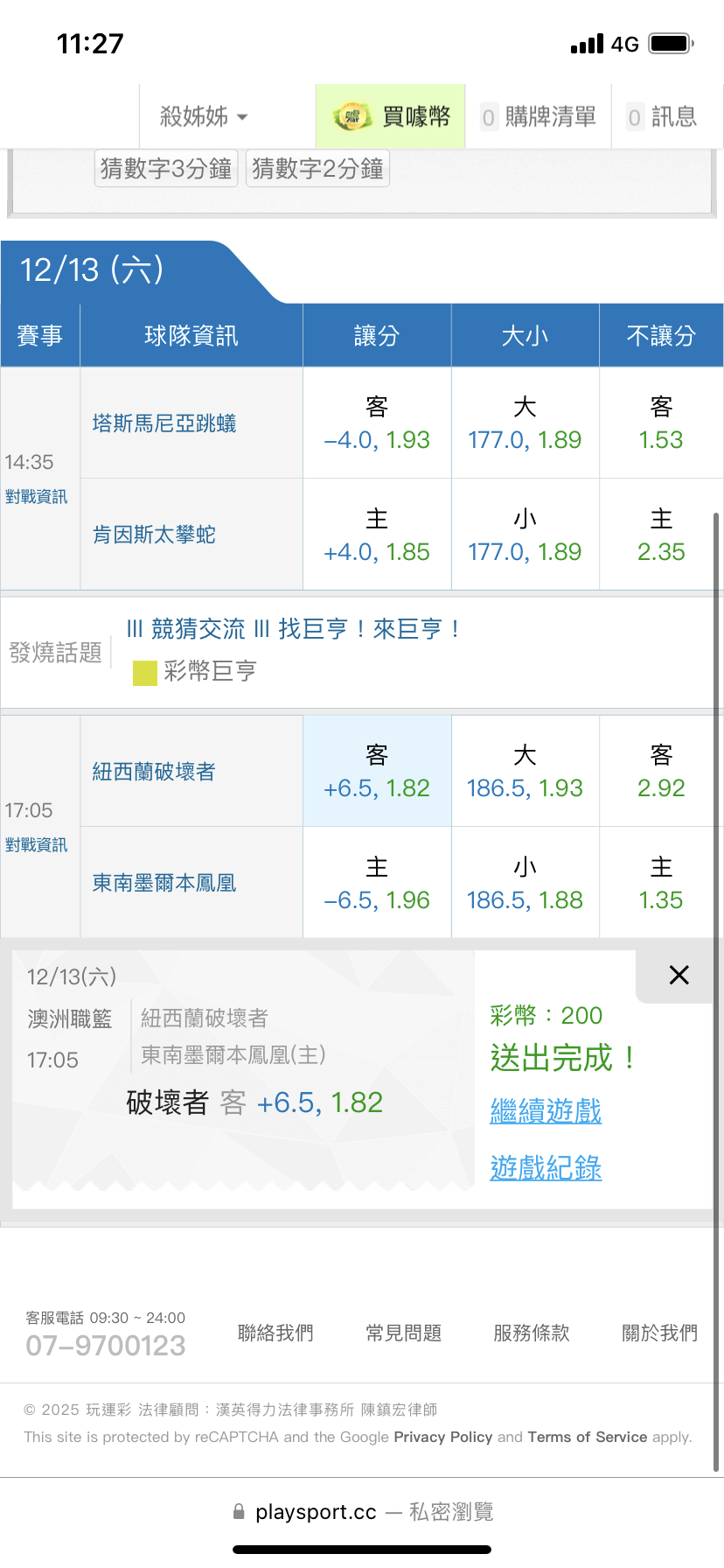Click the 聯絡我們 footer link
724x1568 pixels.
tap(275, 1333)
